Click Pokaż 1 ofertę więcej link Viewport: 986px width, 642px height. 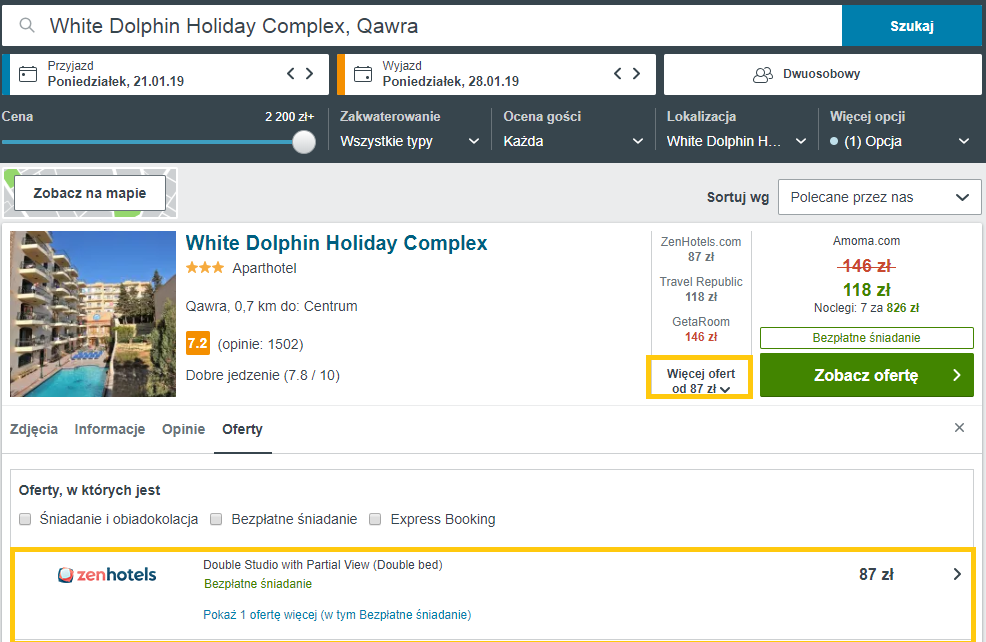[337, 614]
